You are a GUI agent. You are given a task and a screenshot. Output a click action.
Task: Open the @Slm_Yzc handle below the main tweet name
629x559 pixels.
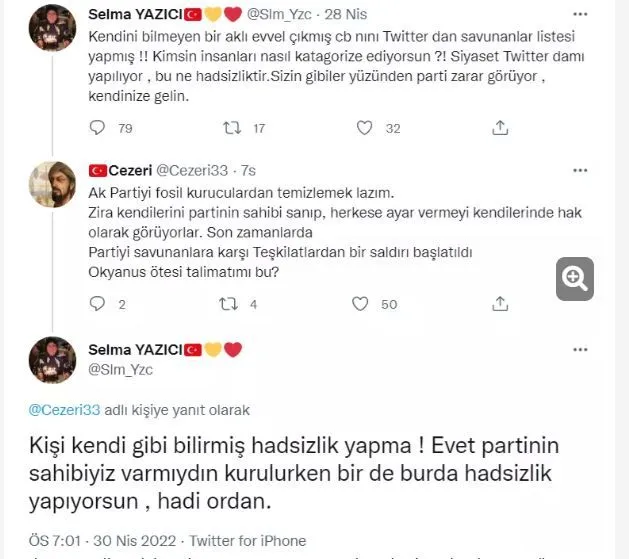click(120, 369)
